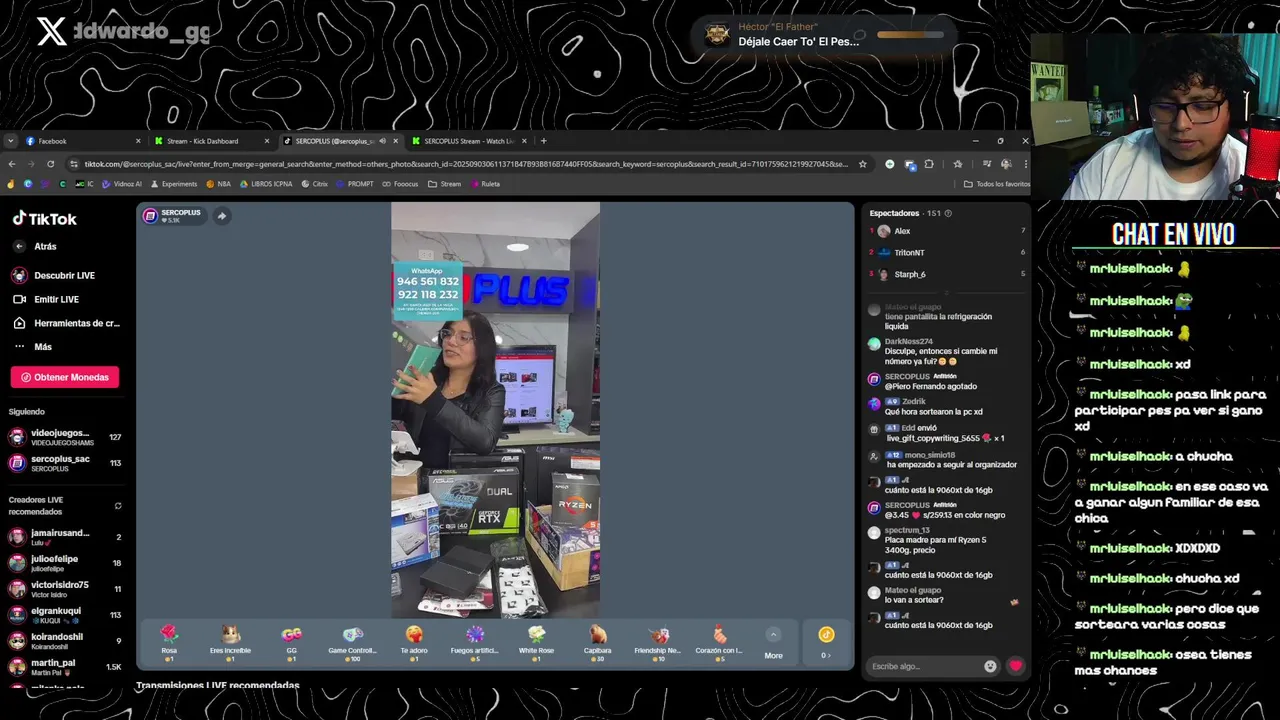Open martin_pal recommended creator
The width and height of the screenshot is (1280, 720).
click(x=64, y=667)
